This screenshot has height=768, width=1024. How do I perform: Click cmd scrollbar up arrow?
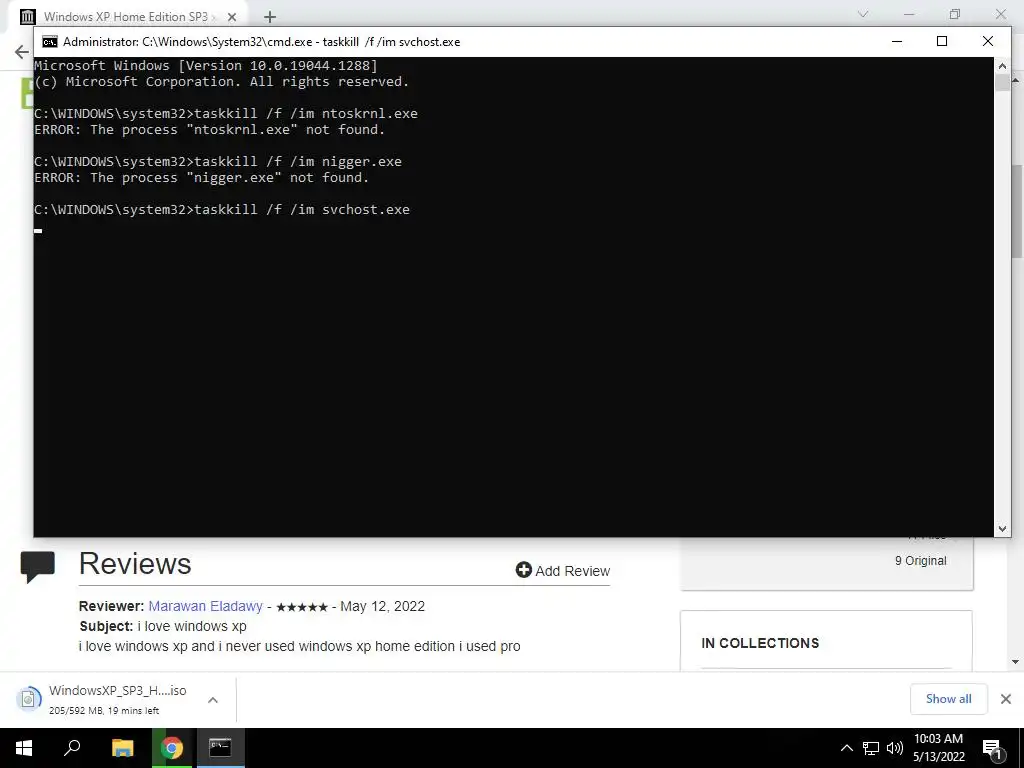(1002, 66)
